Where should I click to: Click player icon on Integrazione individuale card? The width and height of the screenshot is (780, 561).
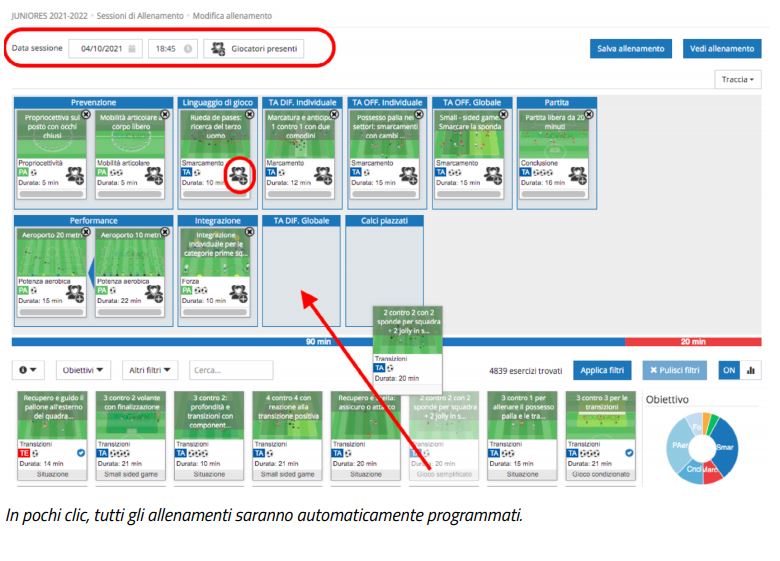[x=237, y=292]
